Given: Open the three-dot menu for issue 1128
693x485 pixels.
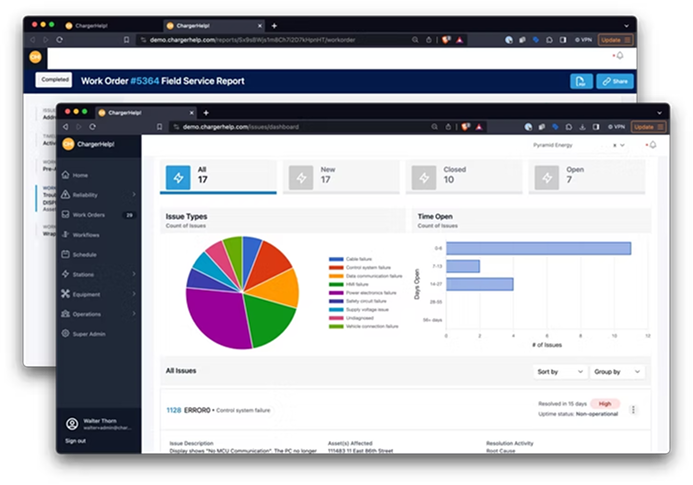Looking at the screenshot, I should point(633,409).
